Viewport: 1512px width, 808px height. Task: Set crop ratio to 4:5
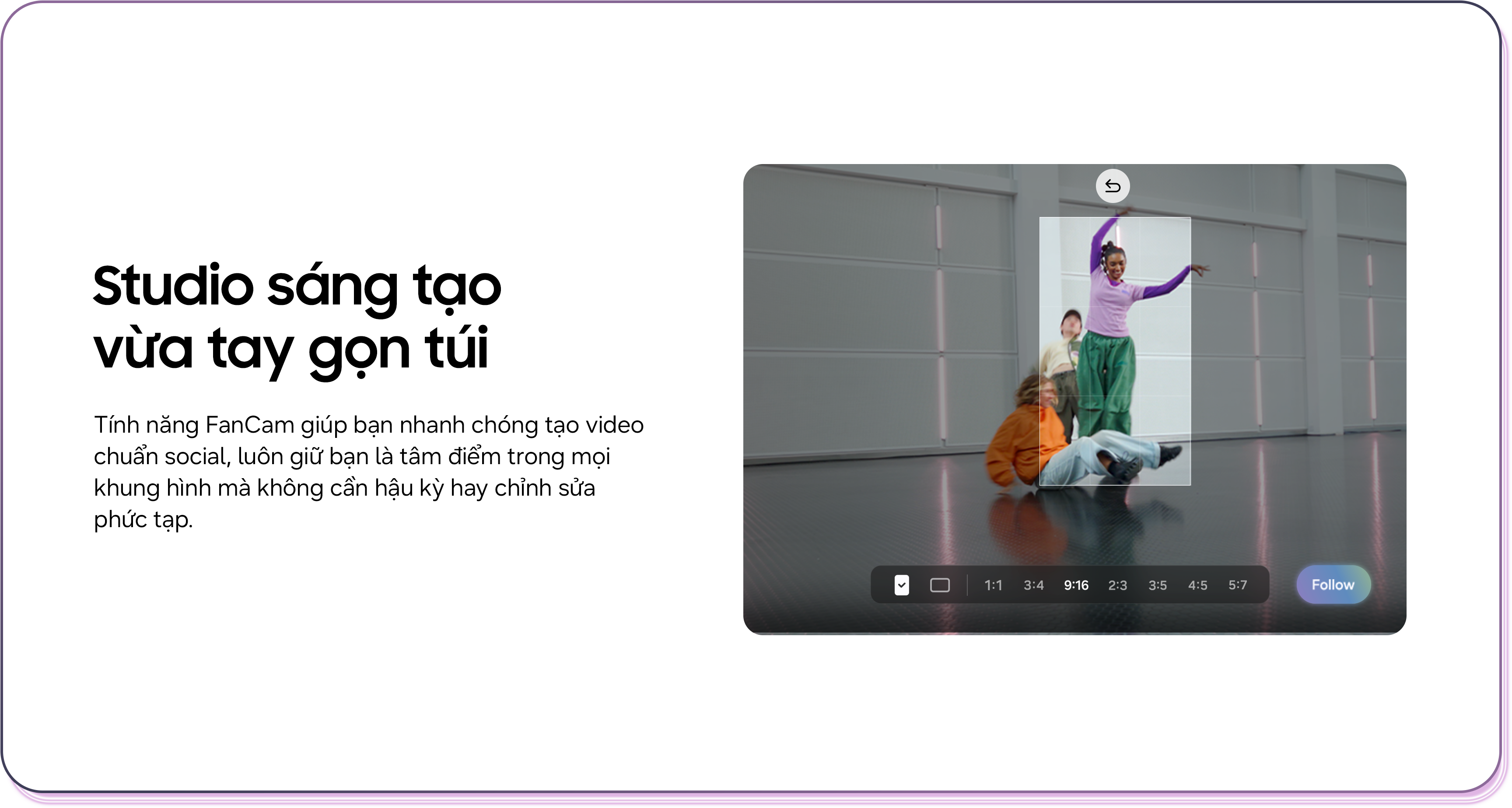(1197, 585)
